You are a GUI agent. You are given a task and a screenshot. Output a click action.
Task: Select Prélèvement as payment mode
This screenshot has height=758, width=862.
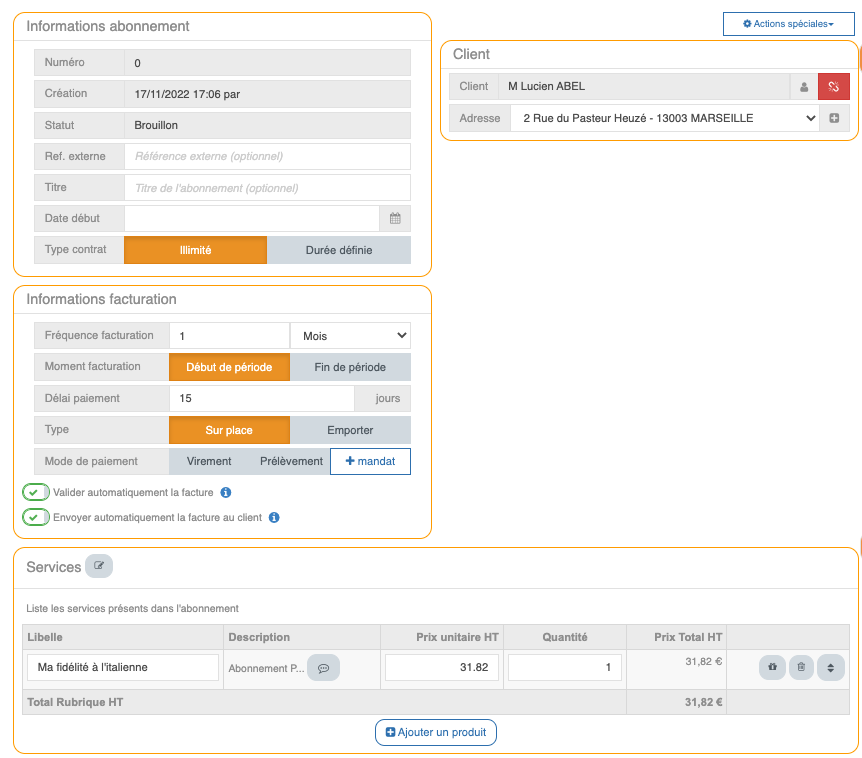tap(291, 461)
